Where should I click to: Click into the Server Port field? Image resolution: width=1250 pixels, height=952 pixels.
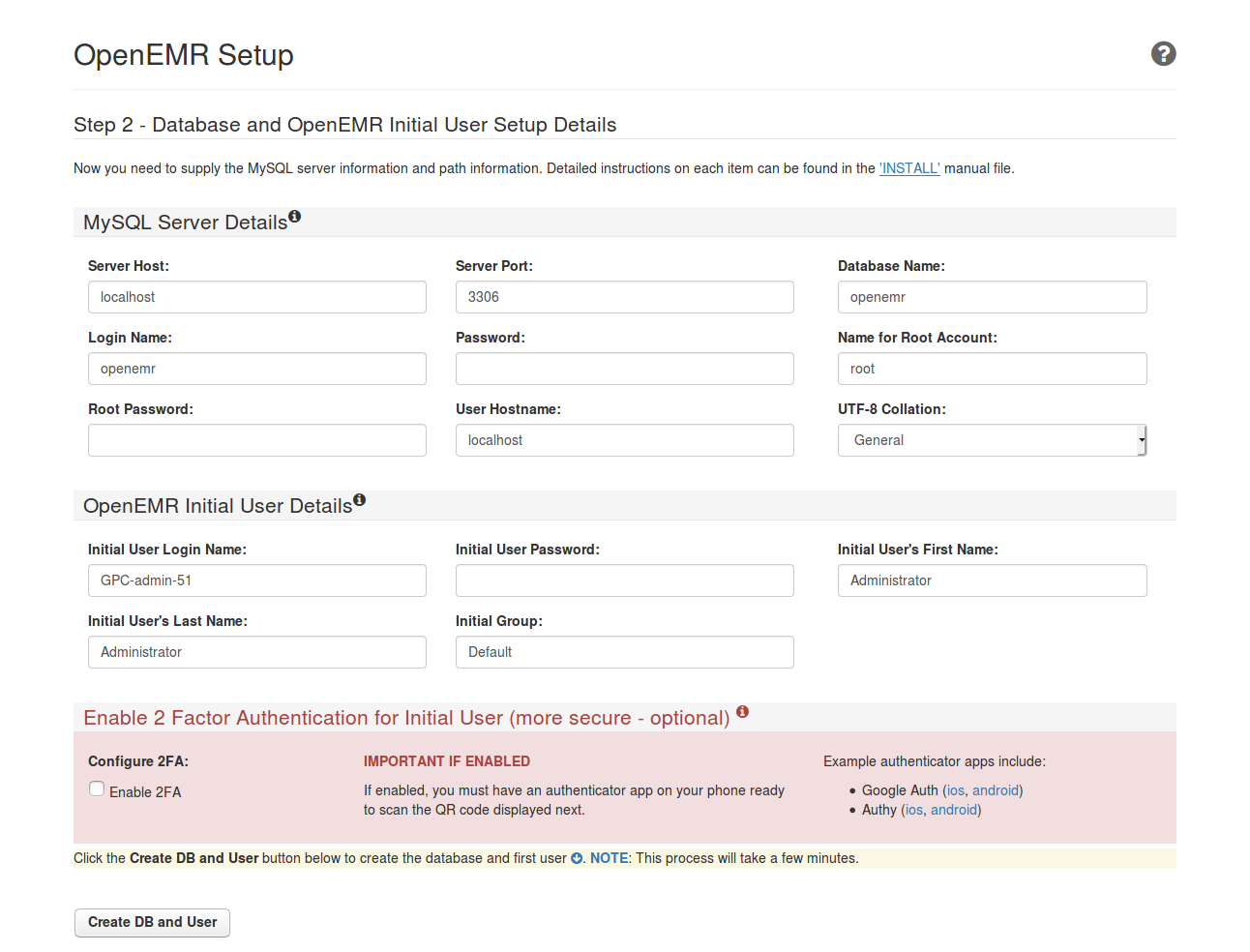[624, 297]
